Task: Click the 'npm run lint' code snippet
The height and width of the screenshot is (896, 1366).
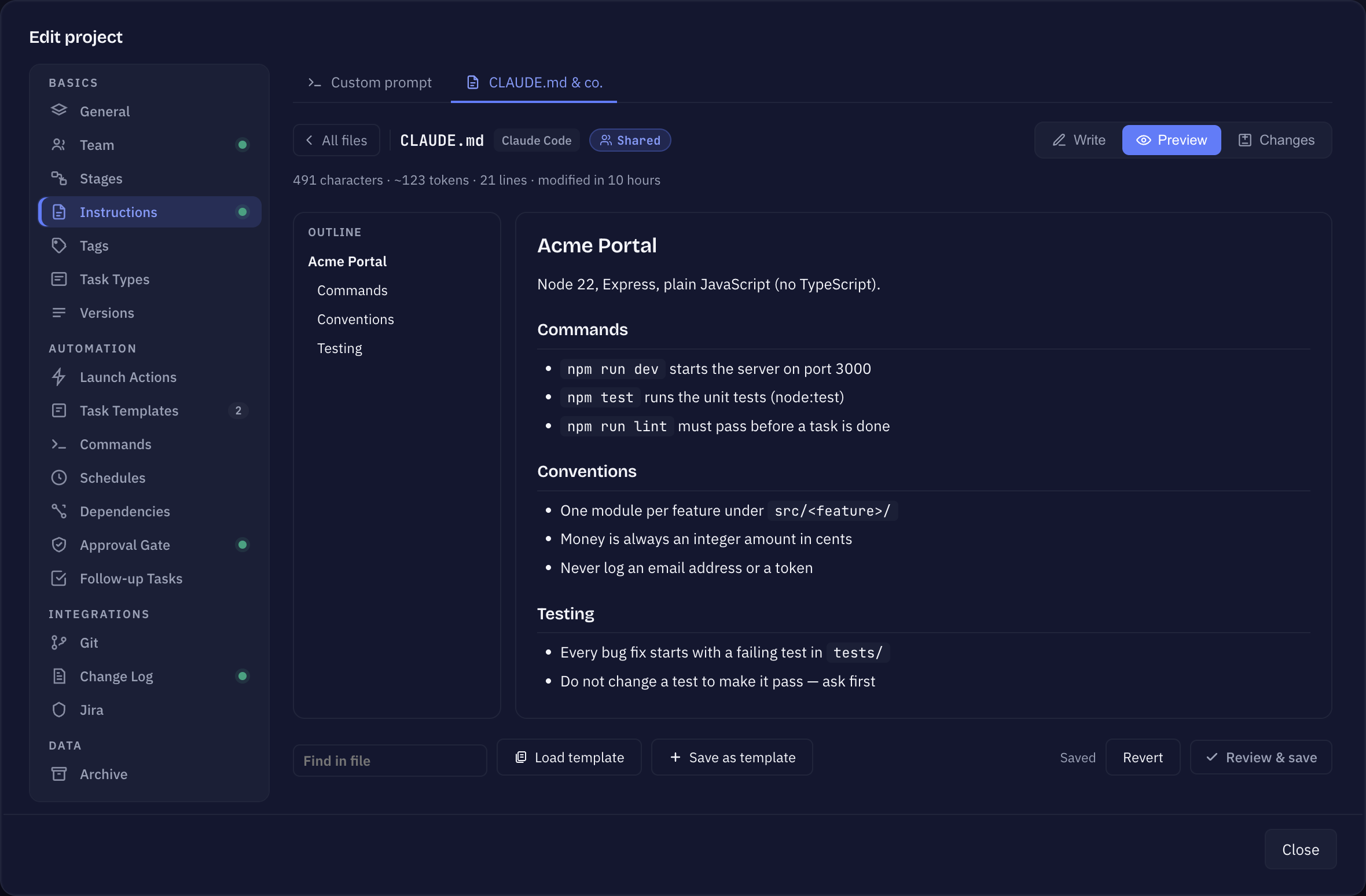Action: (617, 427)
